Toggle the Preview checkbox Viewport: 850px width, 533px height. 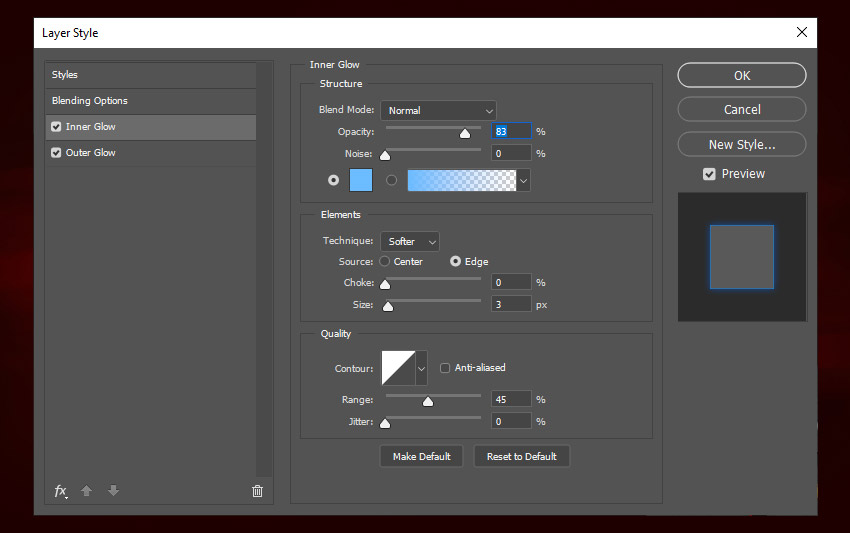coord(709,174)
